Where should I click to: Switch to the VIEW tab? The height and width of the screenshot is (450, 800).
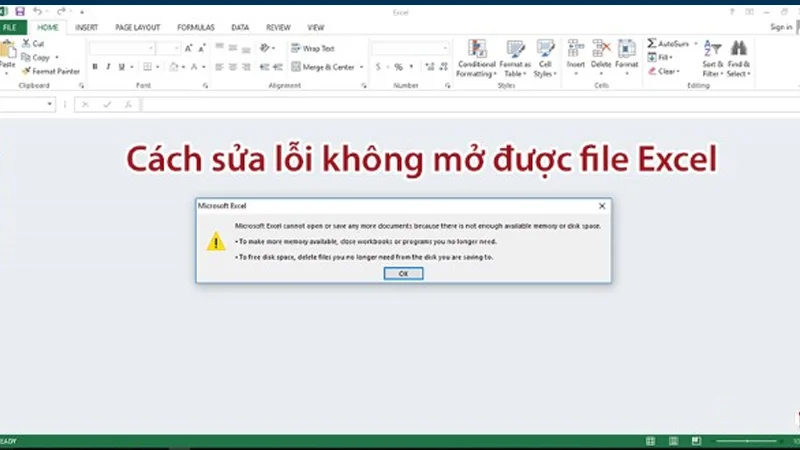click(316, 28)
